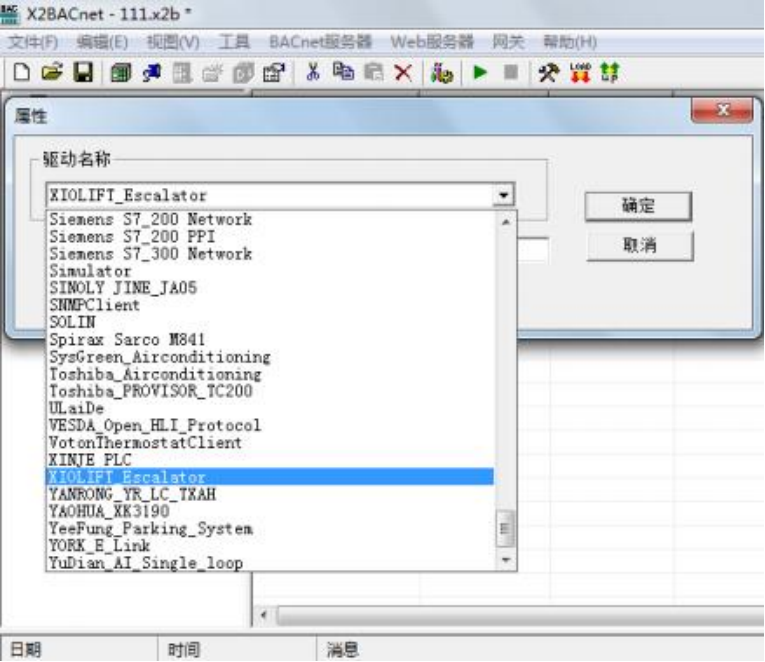Click the grayed-out copy documents icon
765x662 pixels.
point(243,73)
